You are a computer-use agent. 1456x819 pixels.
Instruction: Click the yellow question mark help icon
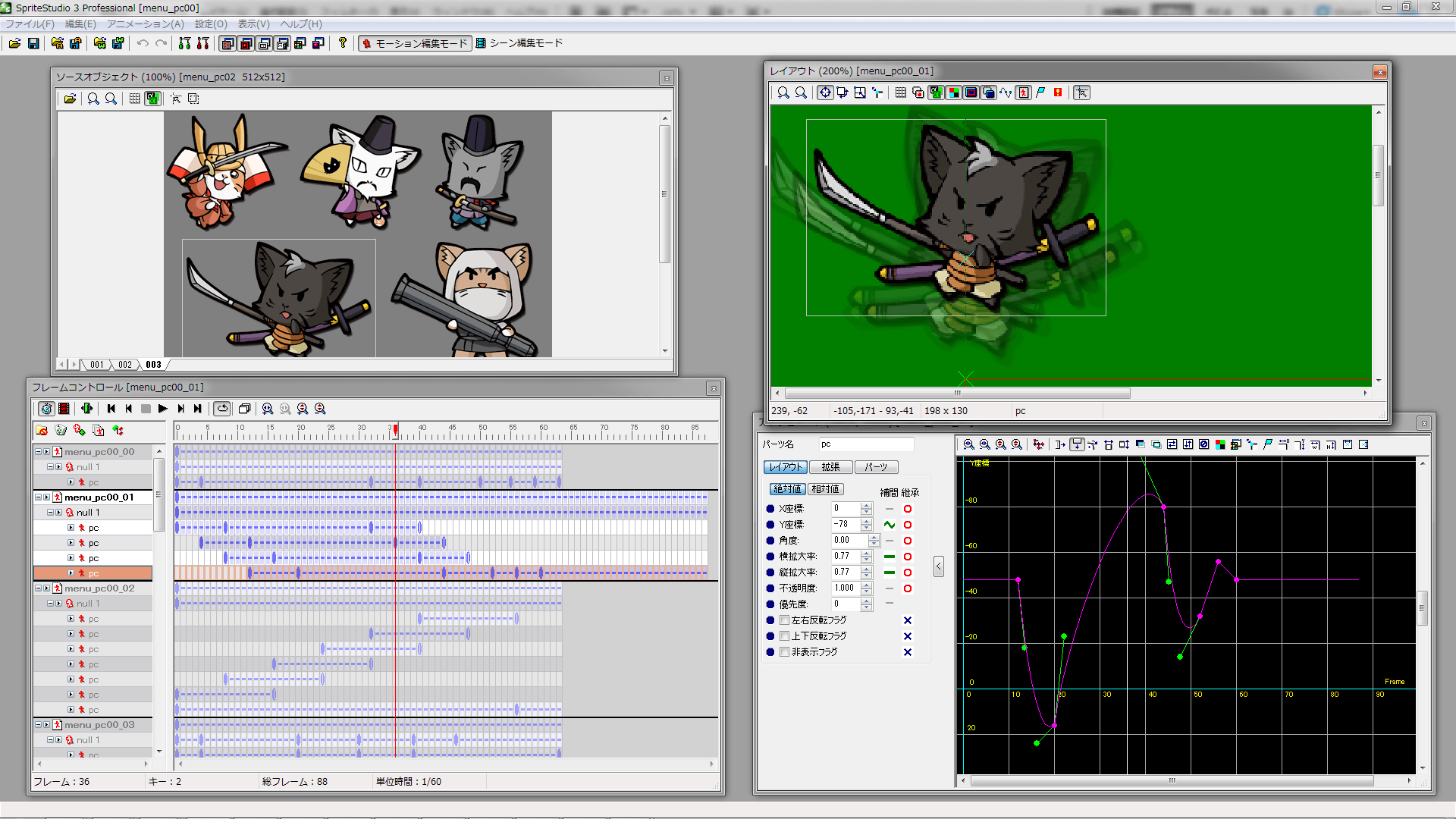click(343, 43)
